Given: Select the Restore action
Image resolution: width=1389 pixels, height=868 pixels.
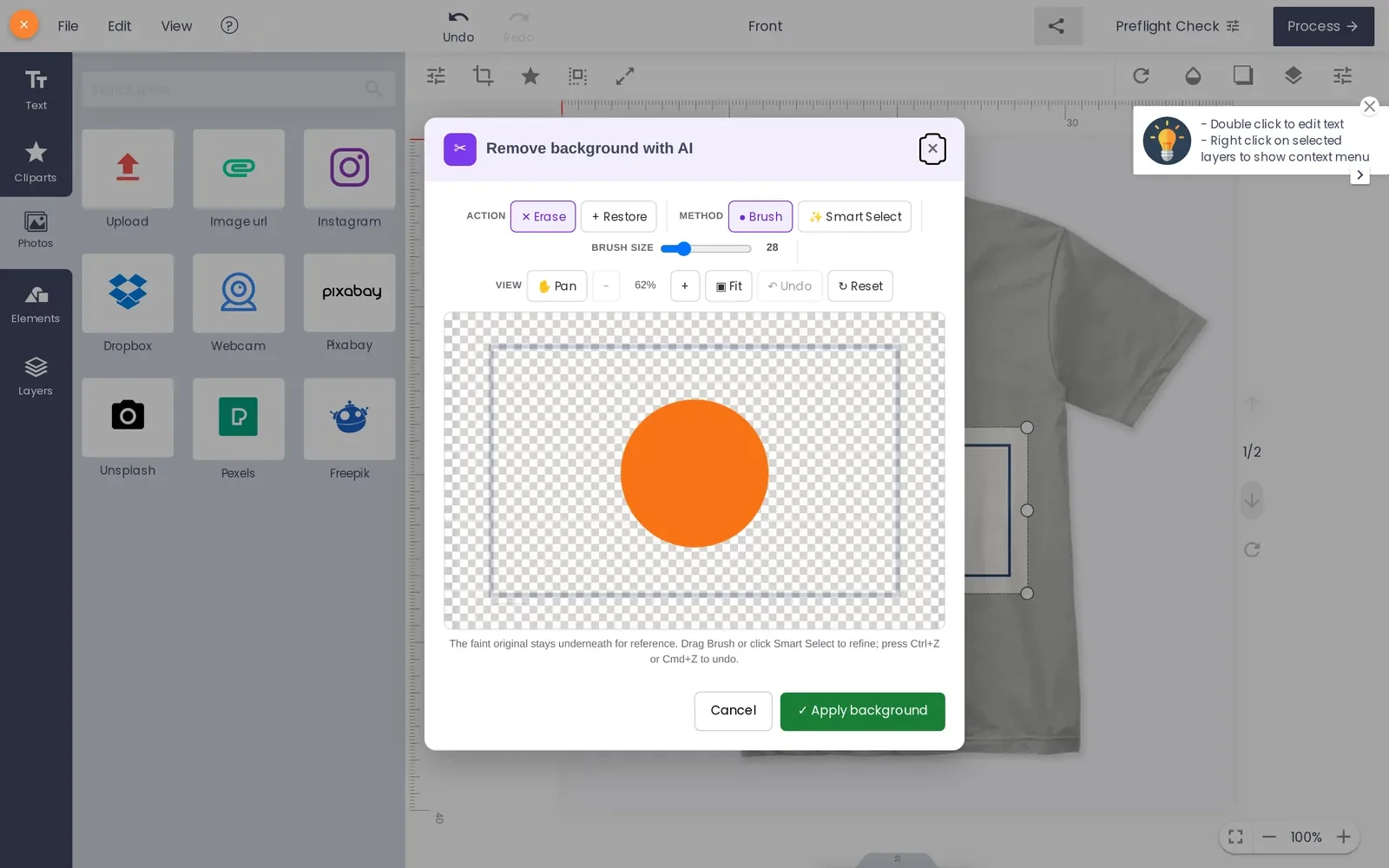Looking at the screenshot, I should tap(618, 216).
